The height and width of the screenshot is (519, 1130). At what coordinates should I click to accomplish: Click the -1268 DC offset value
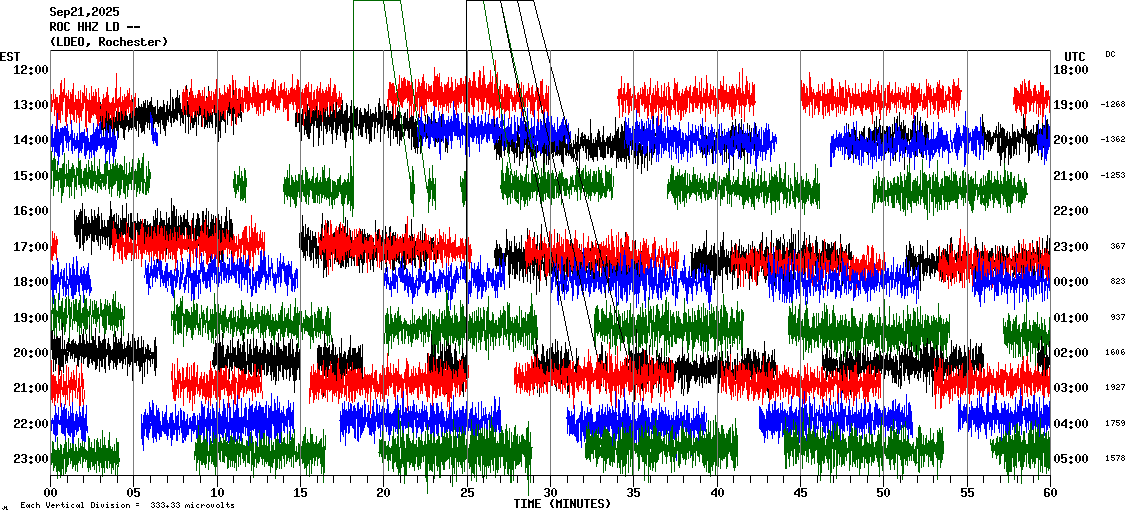(x=1113, y=104)
